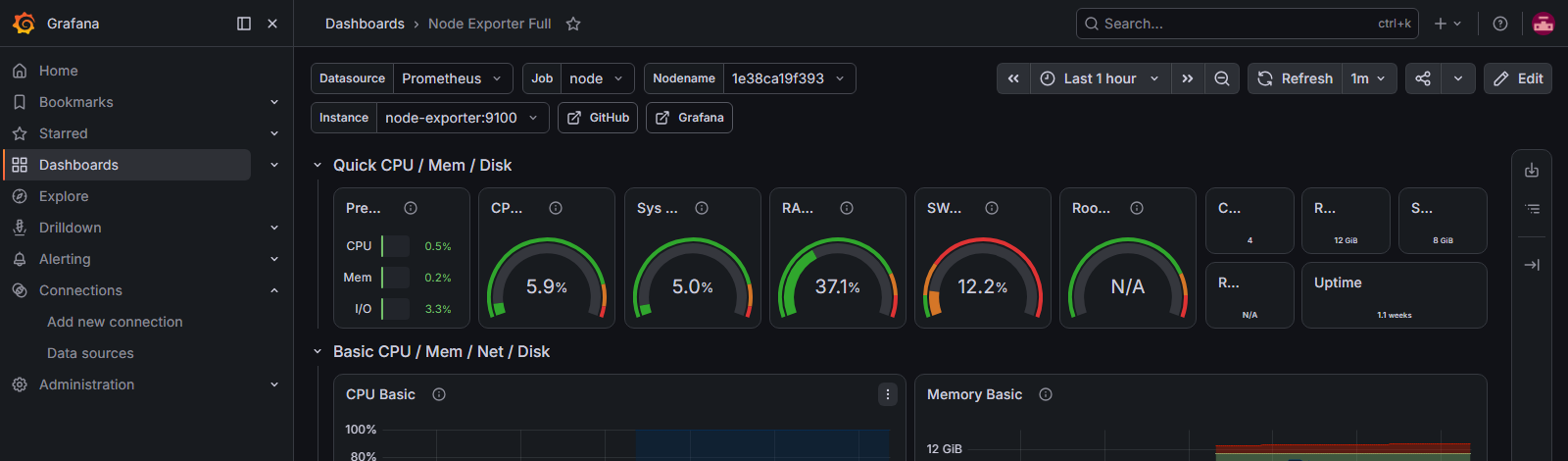
Task: Expand the Dashboards section
Action: click(274, 165)
